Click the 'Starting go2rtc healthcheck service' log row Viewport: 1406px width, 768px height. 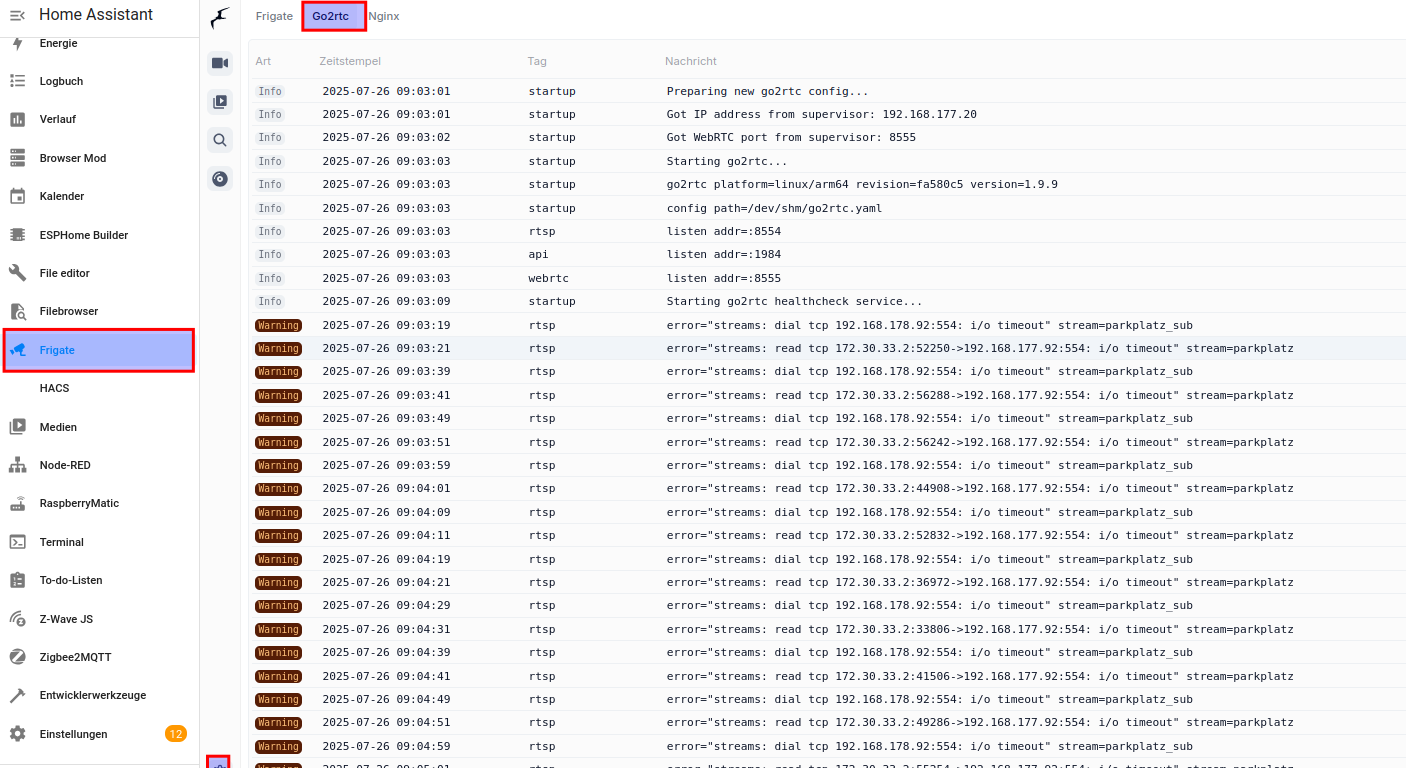point(794,301)
